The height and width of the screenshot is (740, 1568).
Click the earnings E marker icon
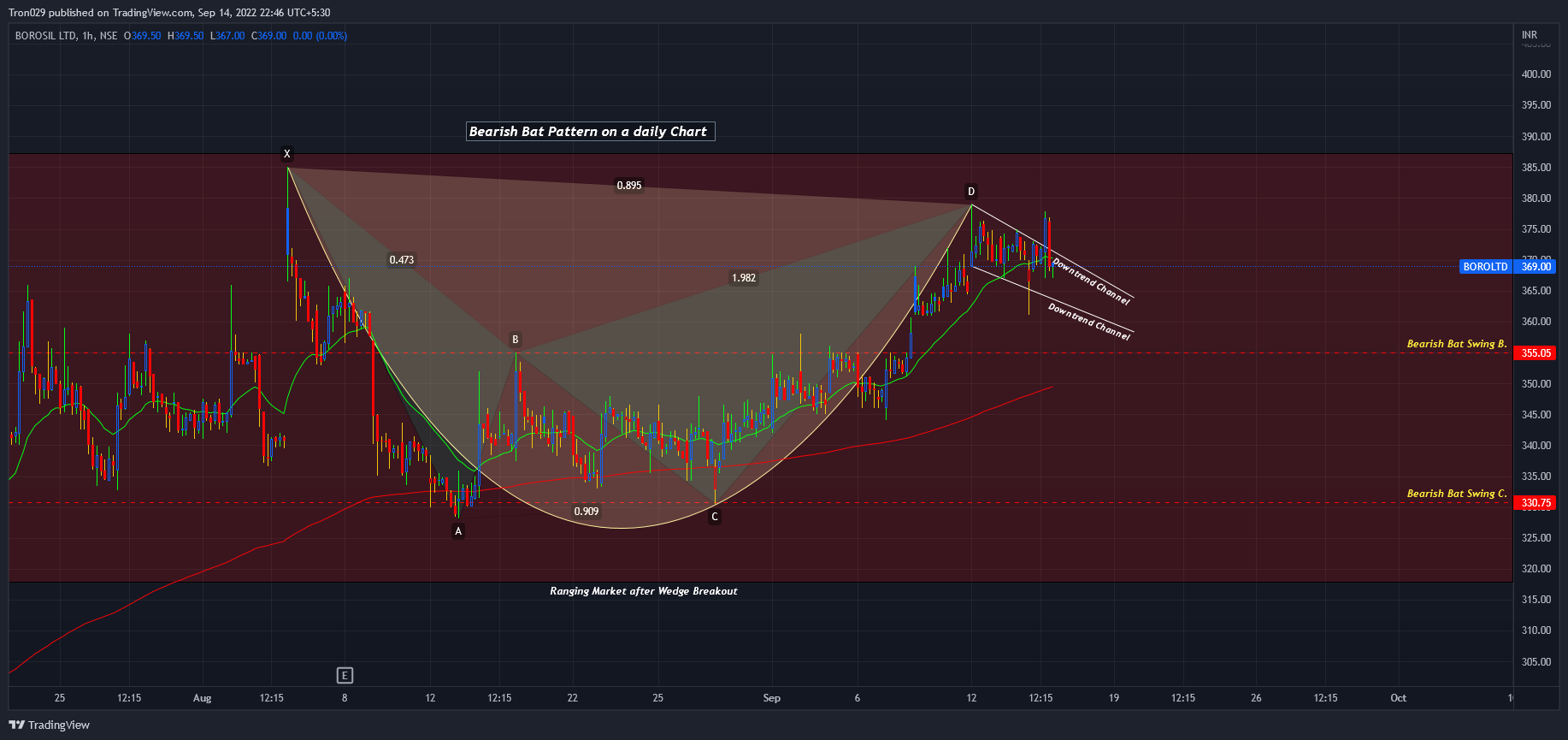(x=345, y=676)
